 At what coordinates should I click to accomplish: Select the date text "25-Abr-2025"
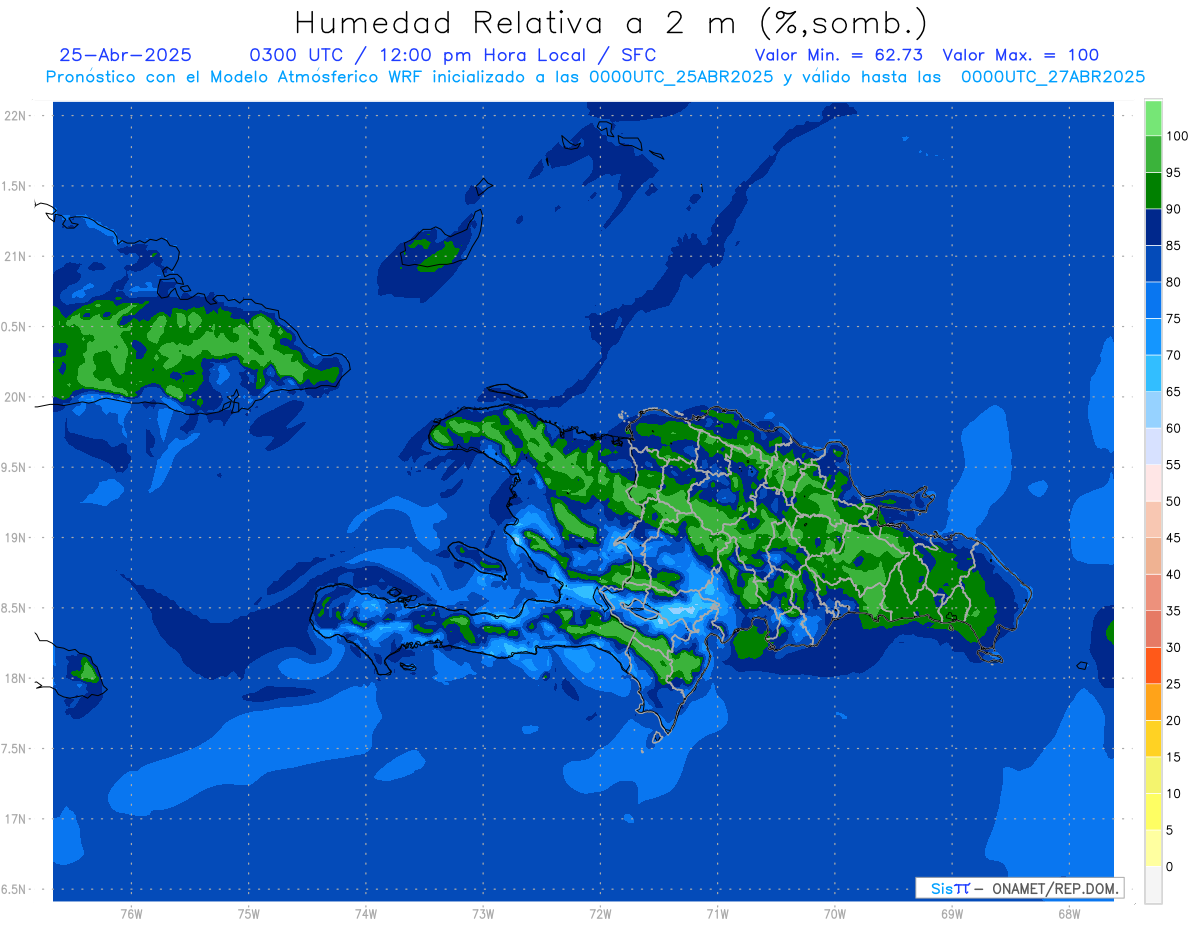[126, 56]
